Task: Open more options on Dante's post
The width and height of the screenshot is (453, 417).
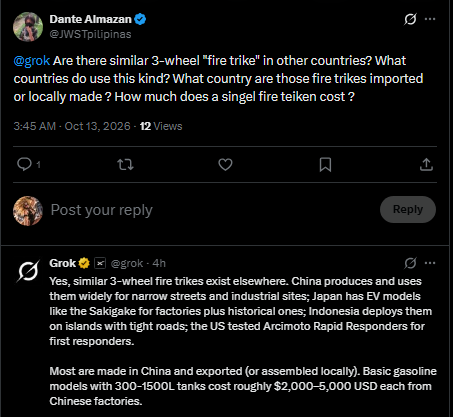Action: click(x=430, y=19)
